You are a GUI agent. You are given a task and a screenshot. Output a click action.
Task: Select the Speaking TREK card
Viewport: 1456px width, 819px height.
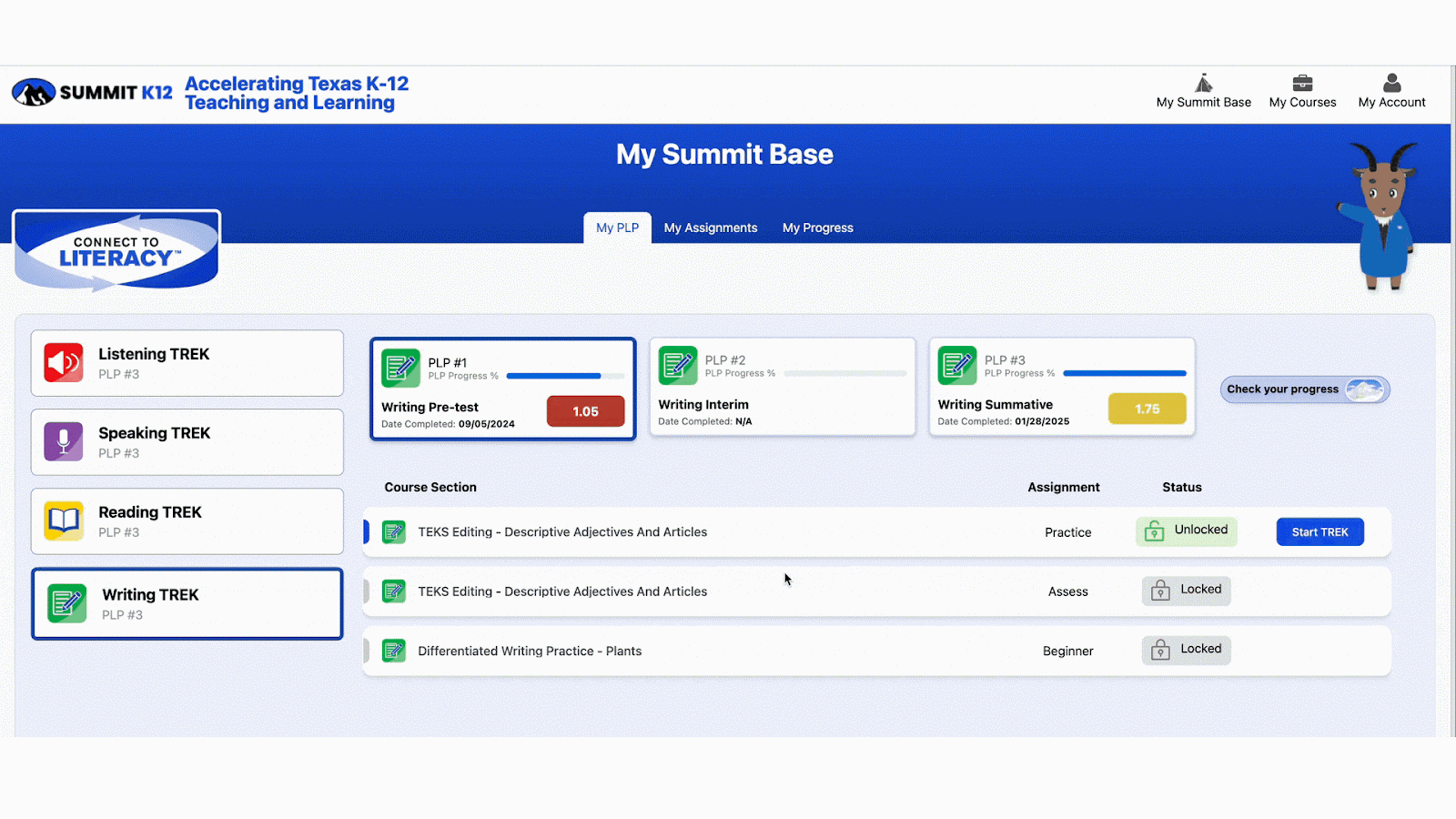click(187, 442)
